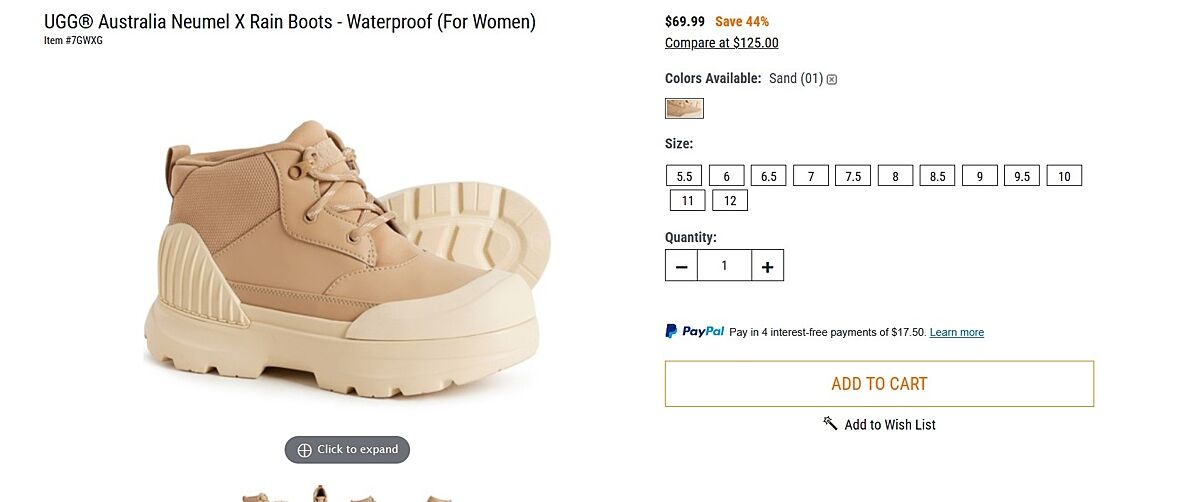Choose size 5.5

[684, 176]
